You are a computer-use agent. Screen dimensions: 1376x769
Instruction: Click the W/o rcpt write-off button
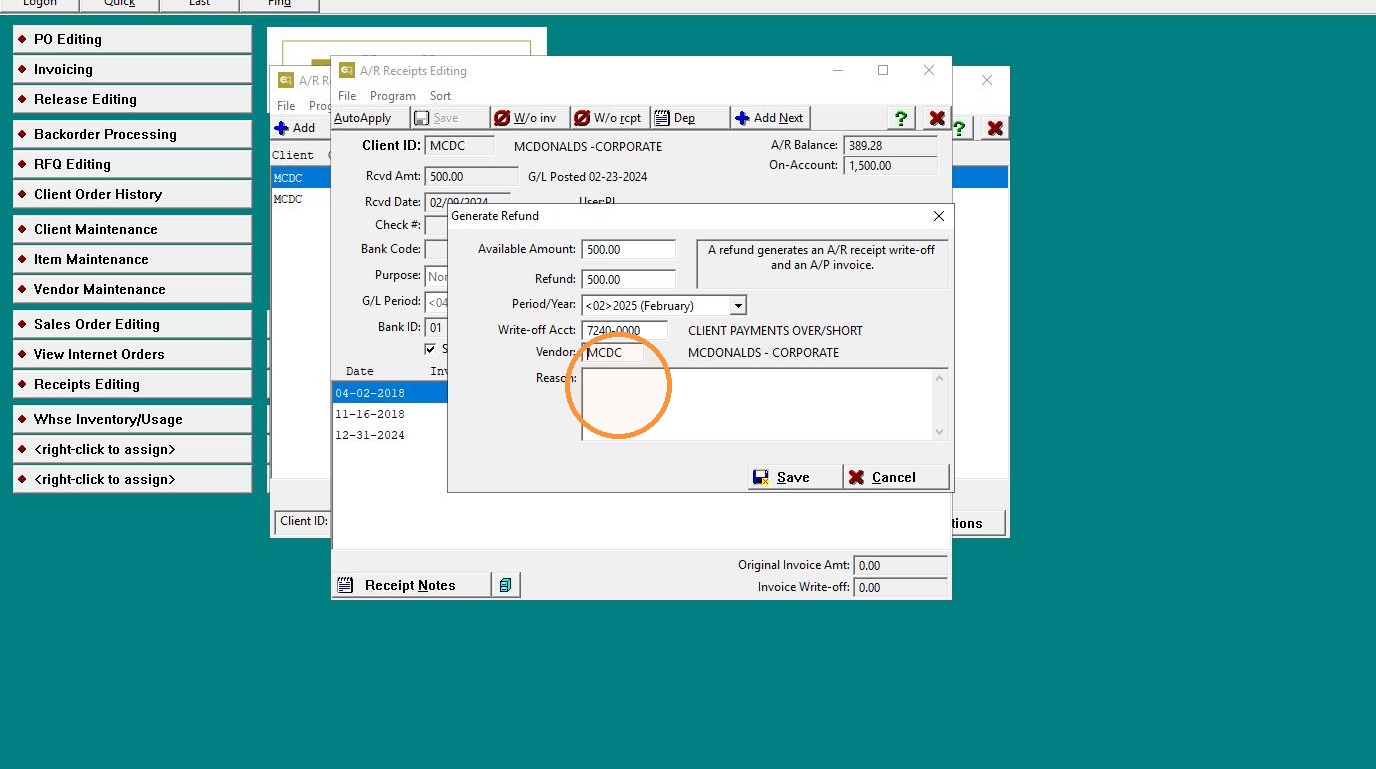[x=610, y=118]
